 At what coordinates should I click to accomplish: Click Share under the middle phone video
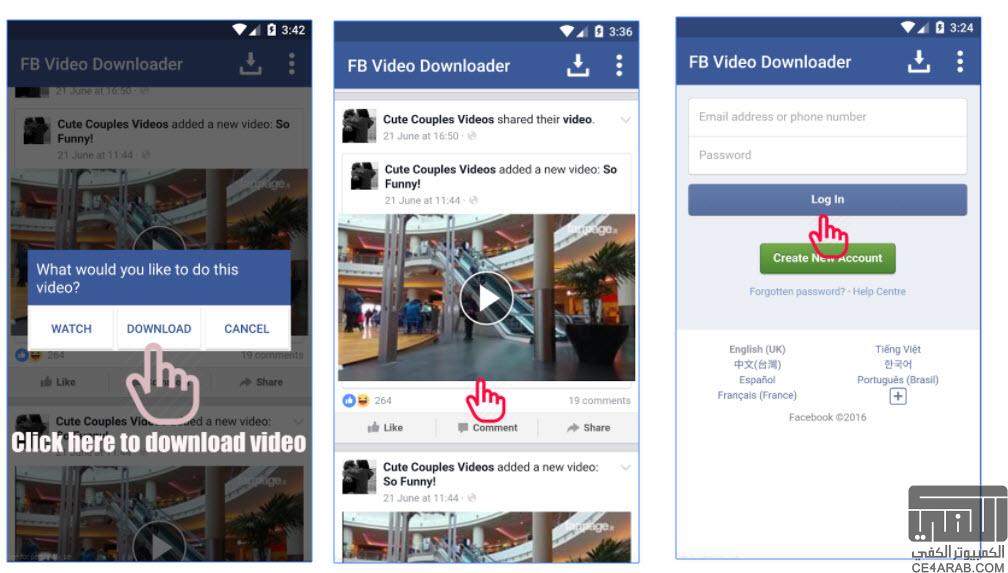tap(588, 428)
